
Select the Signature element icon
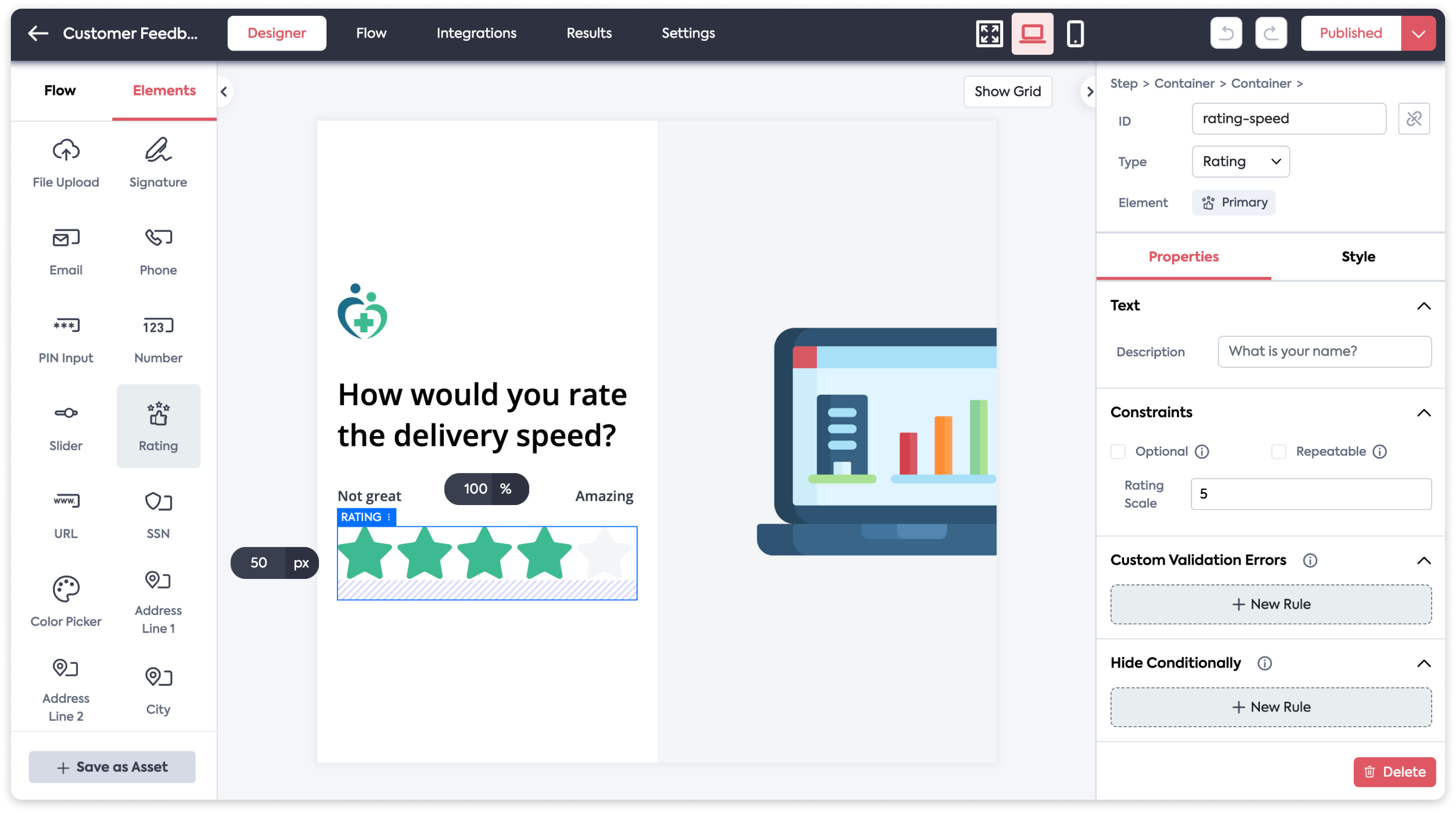158,151
